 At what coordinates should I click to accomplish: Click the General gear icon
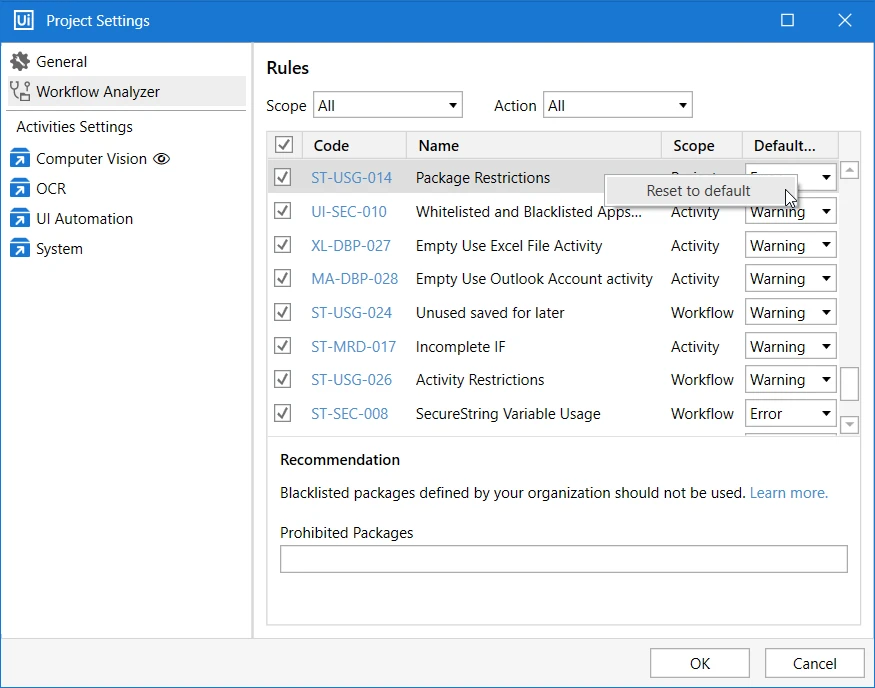pyautogui.click(x=20, y=61)
